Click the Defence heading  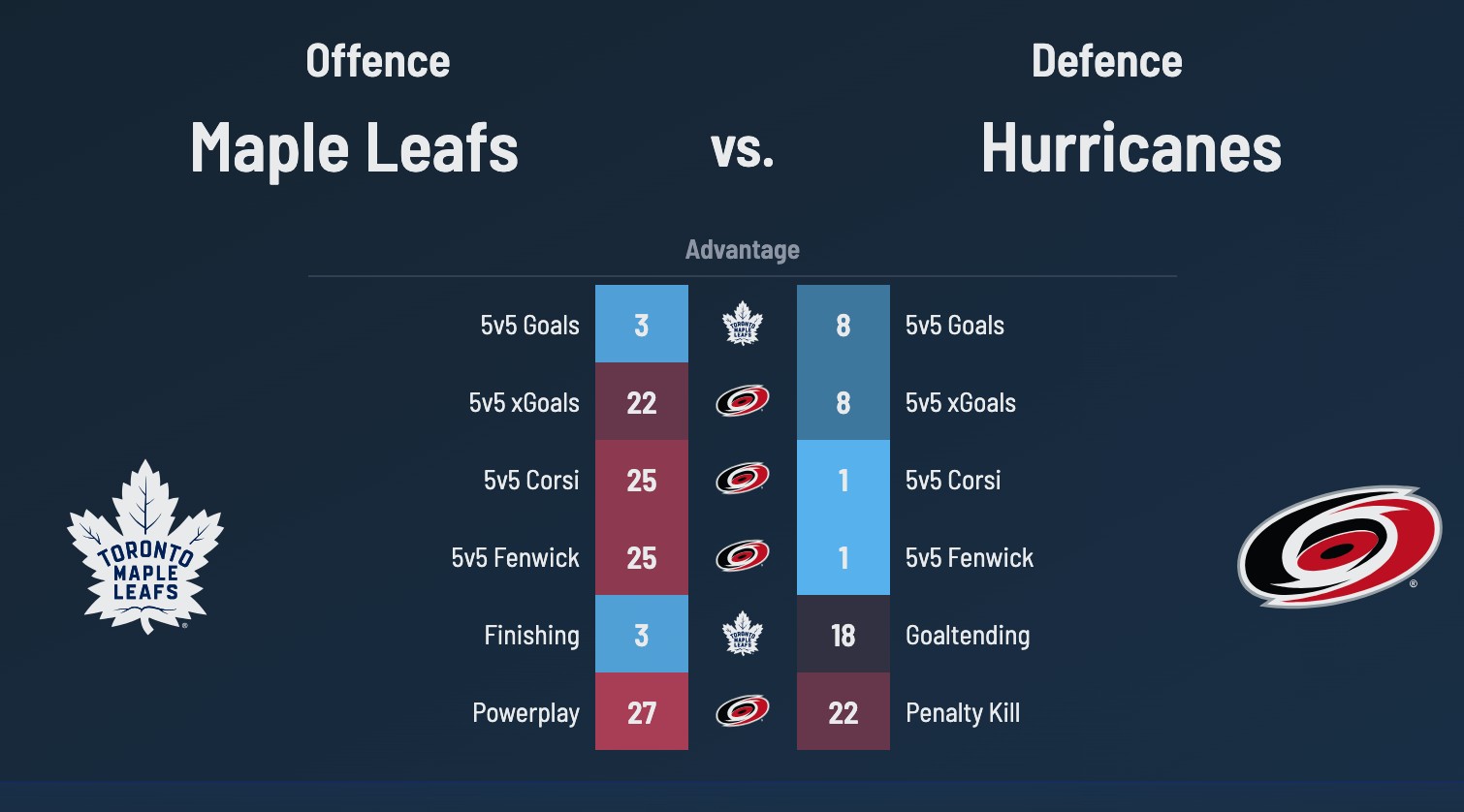pyautogui.click(x=1107, y=61)
